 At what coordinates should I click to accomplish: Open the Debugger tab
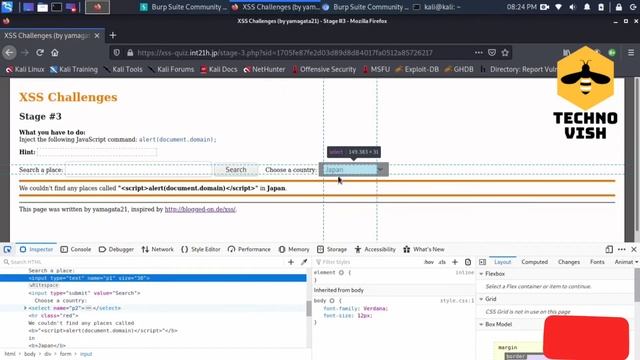click(116, 249)
